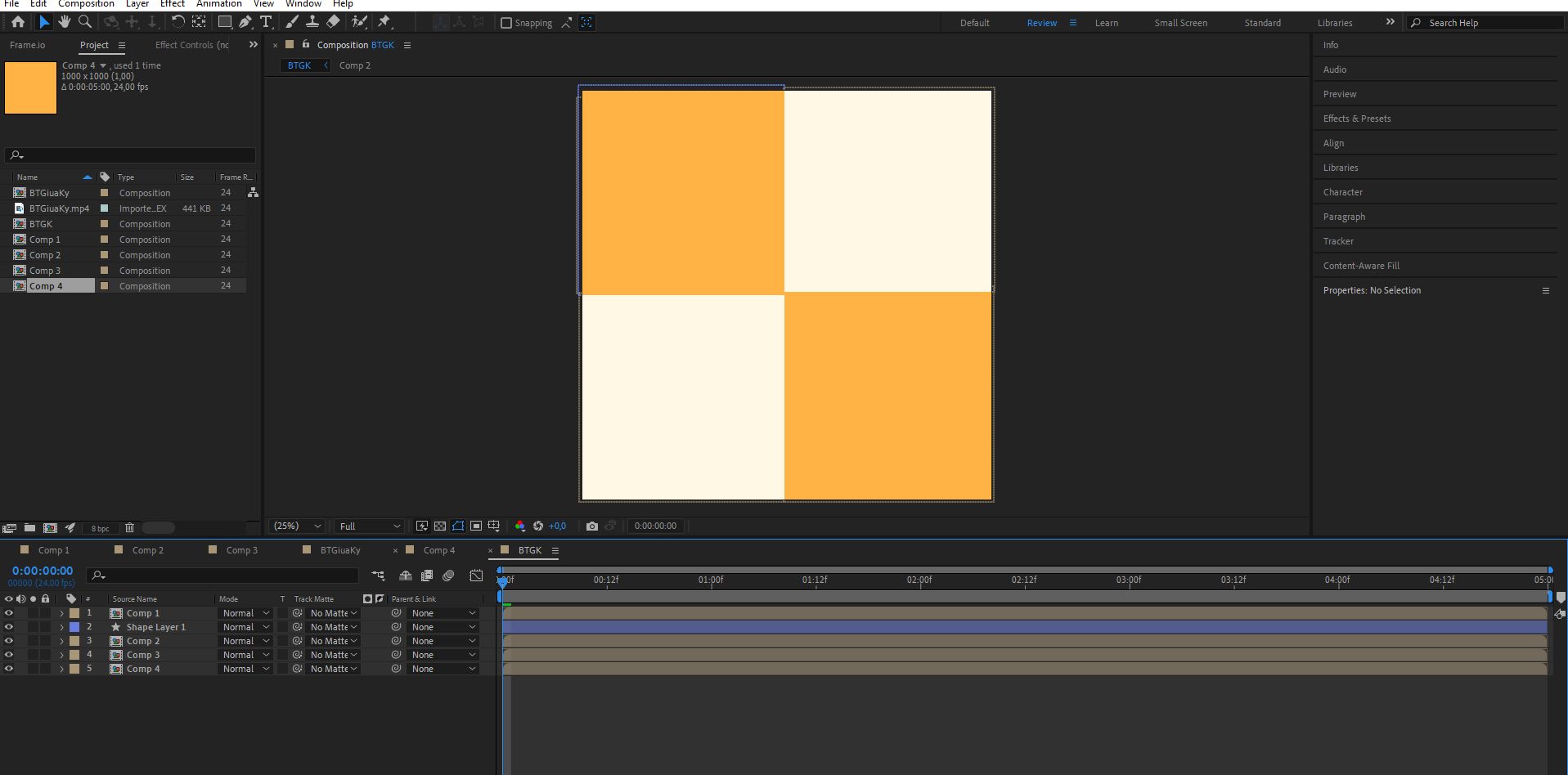Viewport: 1568px width, 775px height.
Task: Select the Clone Stamp tool
Action: click(312, 22)
